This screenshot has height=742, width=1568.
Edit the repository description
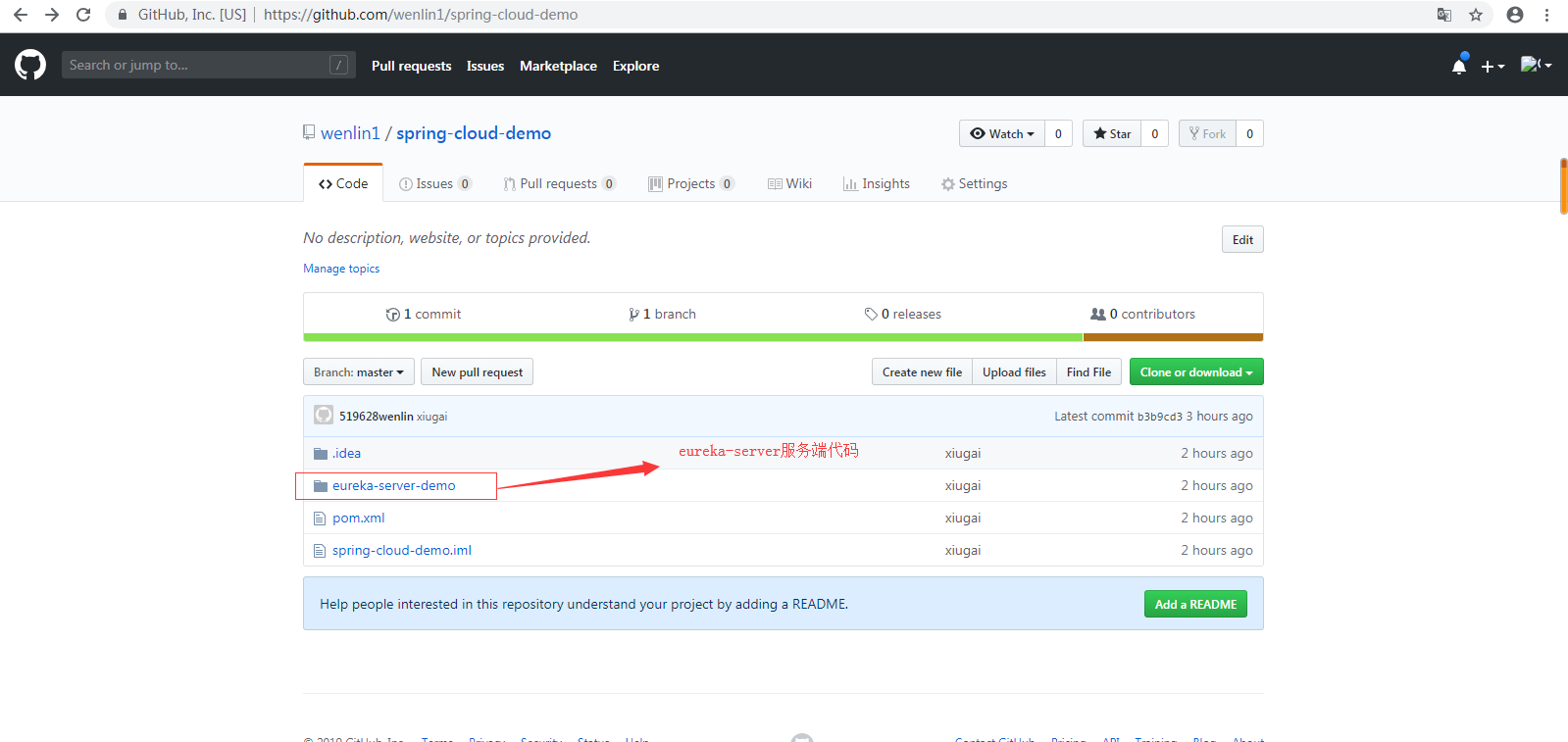click(1242, 239)
